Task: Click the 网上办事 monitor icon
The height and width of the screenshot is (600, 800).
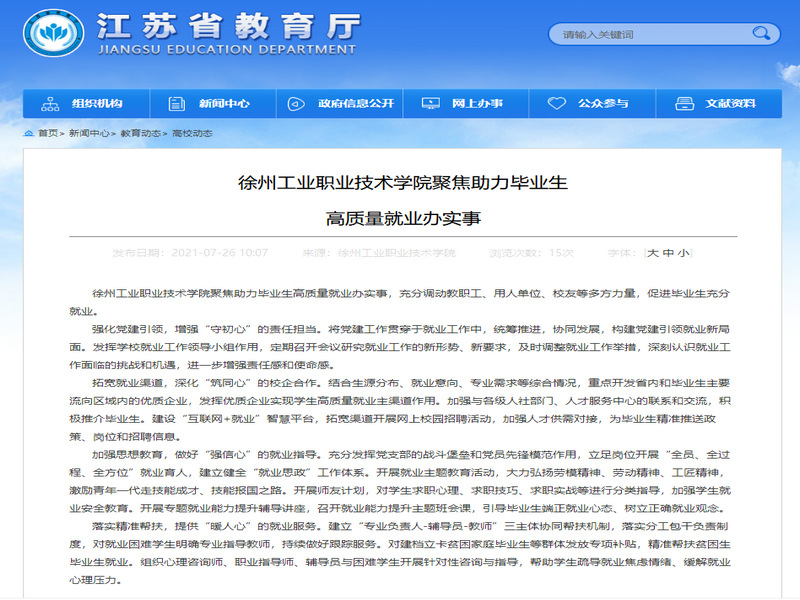Action: tap(430, 103)
